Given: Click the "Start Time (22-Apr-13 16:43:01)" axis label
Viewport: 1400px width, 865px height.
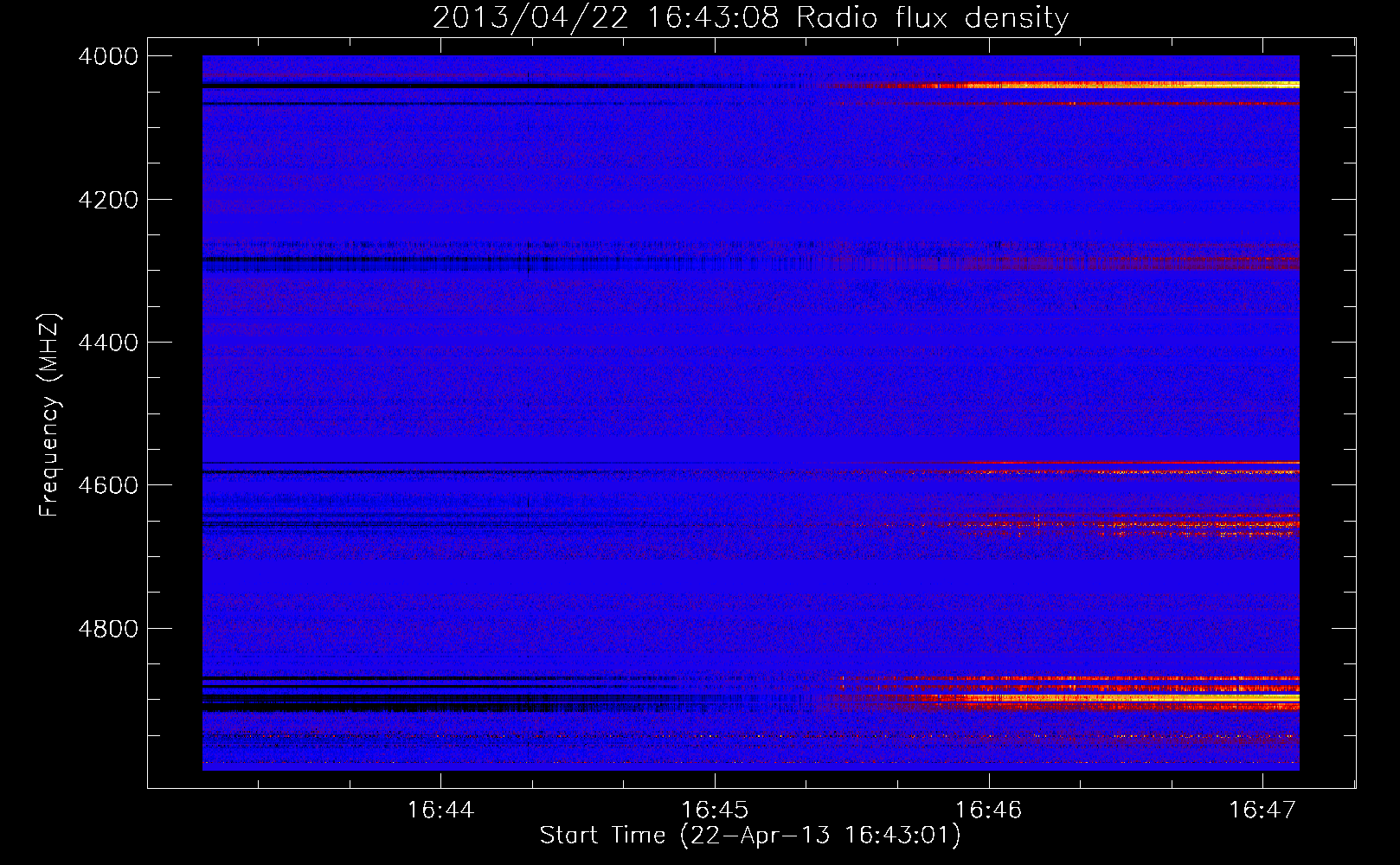Looking at the screenshot, I should coord(750,836).
